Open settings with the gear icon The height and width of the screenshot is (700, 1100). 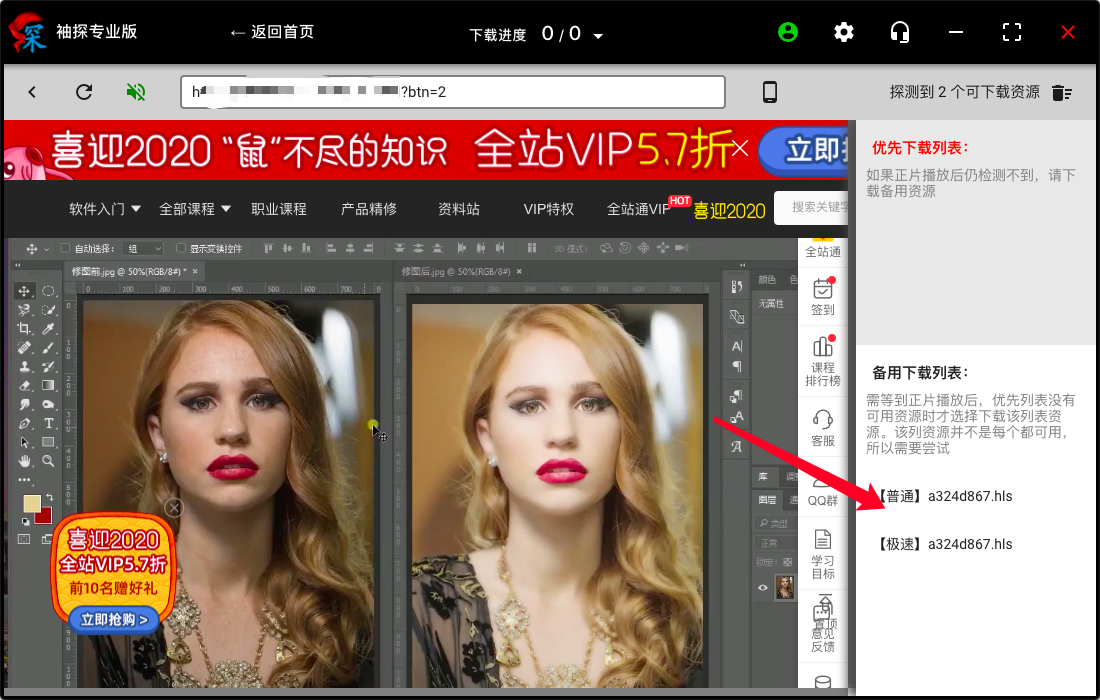844,32
